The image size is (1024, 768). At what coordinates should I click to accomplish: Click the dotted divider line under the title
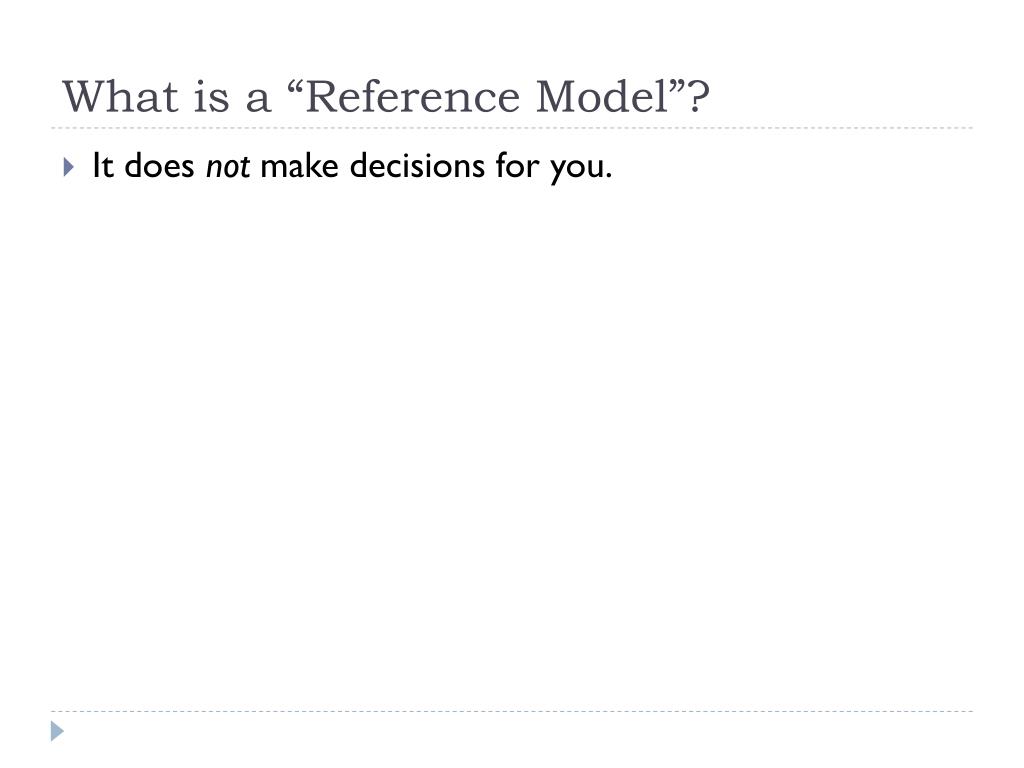tap(512, 128)
